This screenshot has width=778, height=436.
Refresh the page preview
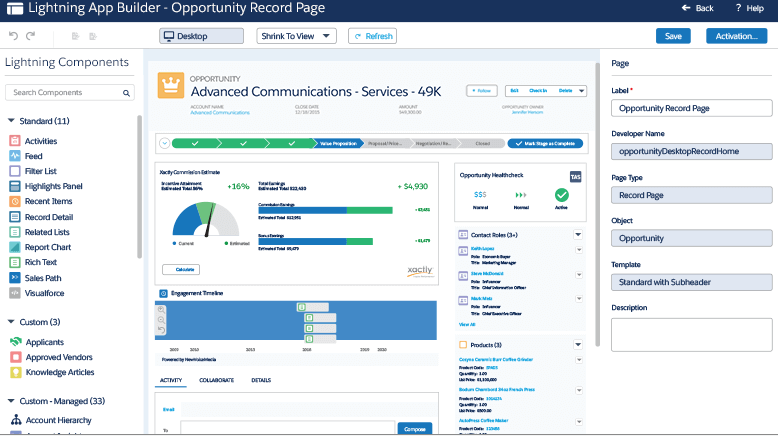click(373, 36)
